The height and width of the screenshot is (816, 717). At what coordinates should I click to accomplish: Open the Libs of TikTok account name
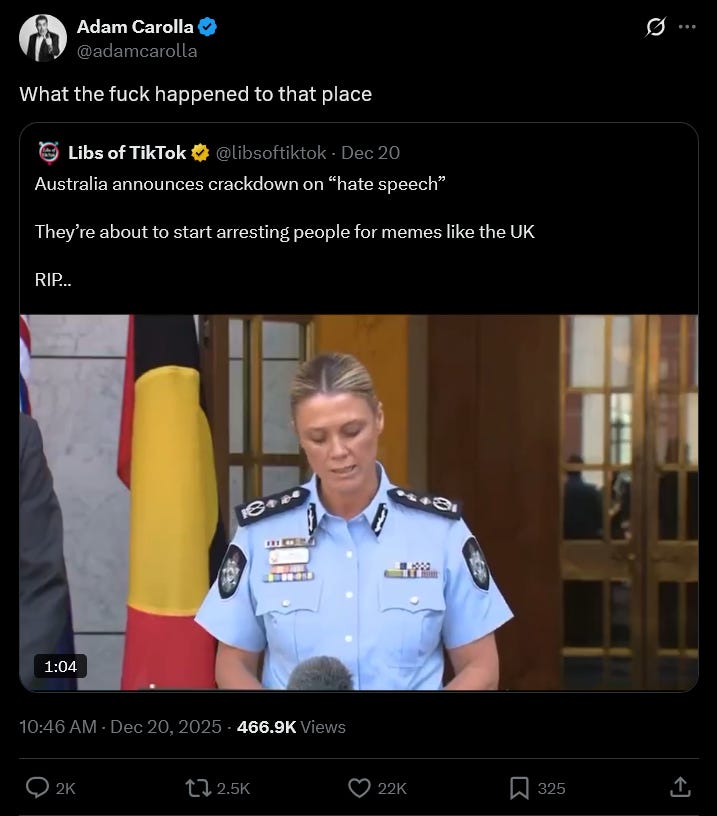127,152
